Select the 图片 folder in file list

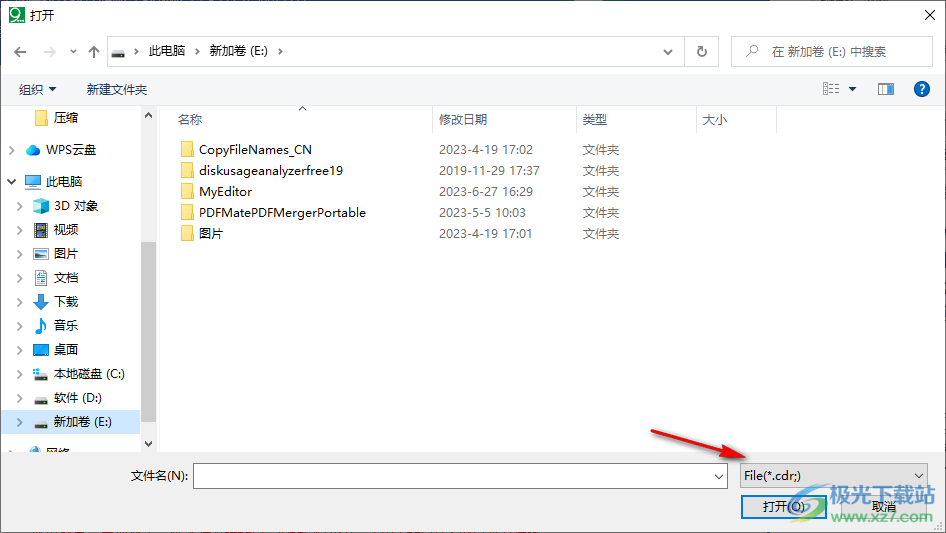(211, 234)
